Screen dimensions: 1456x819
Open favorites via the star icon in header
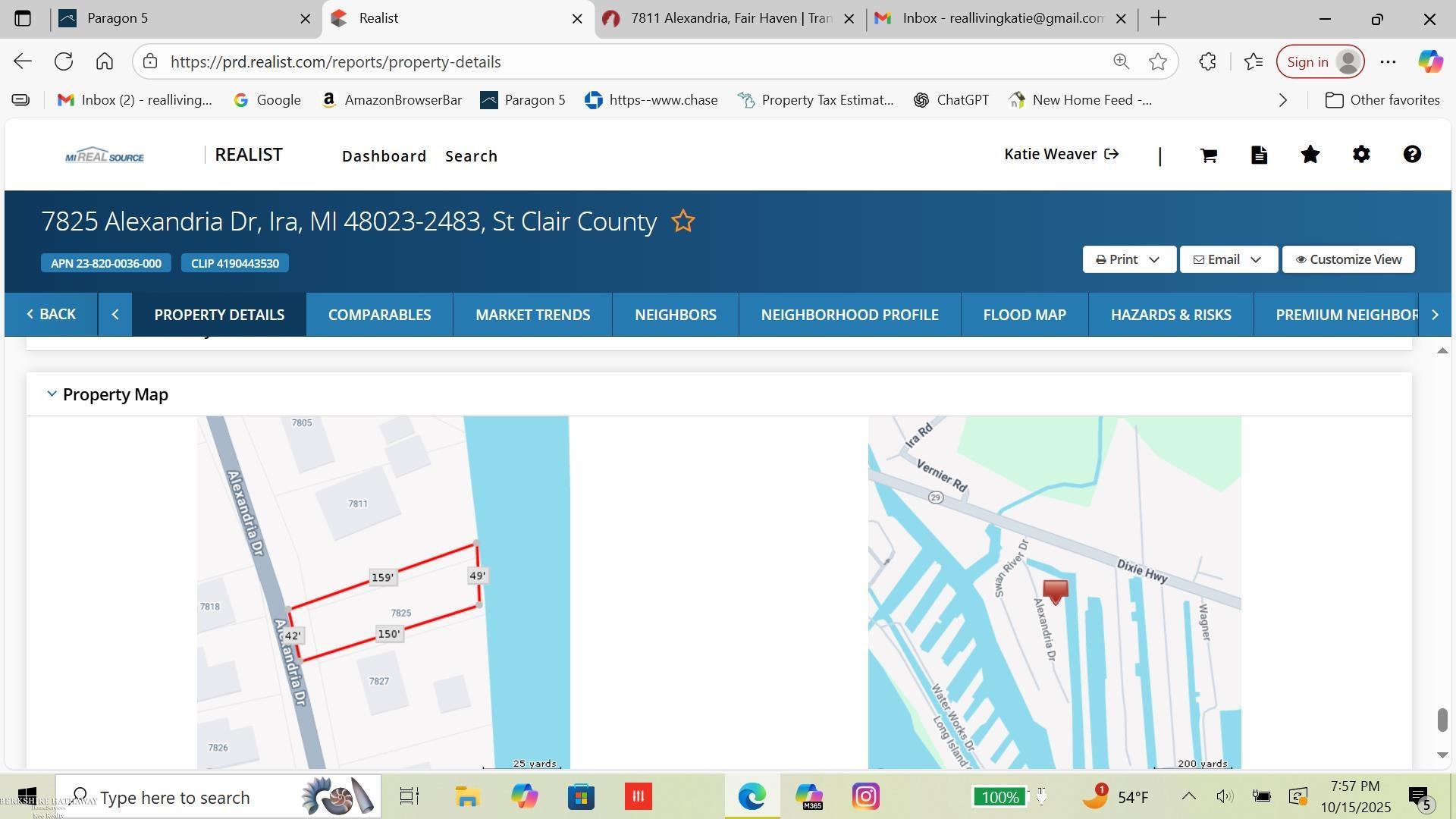pyautogui.click(x=1310, y=155)
